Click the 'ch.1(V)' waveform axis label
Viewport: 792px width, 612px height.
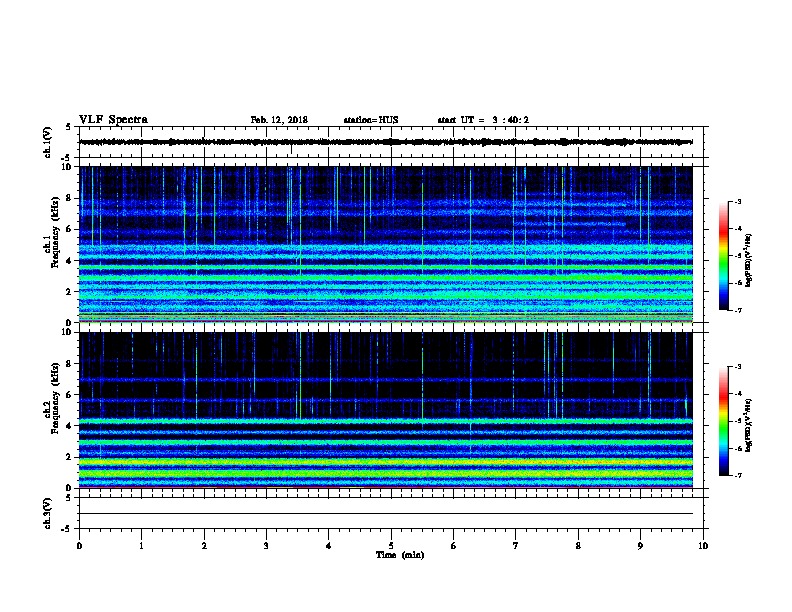[48, 142]
